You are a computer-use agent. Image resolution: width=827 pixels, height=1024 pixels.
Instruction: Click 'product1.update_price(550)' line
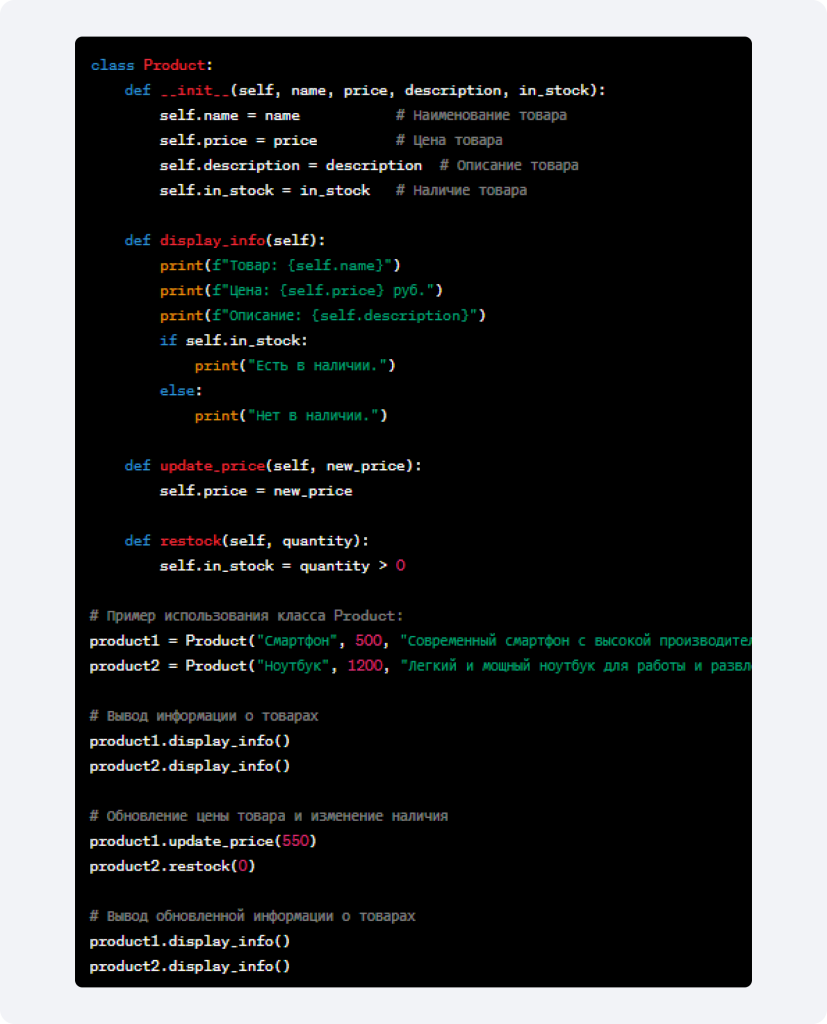(x=203, y=841)
